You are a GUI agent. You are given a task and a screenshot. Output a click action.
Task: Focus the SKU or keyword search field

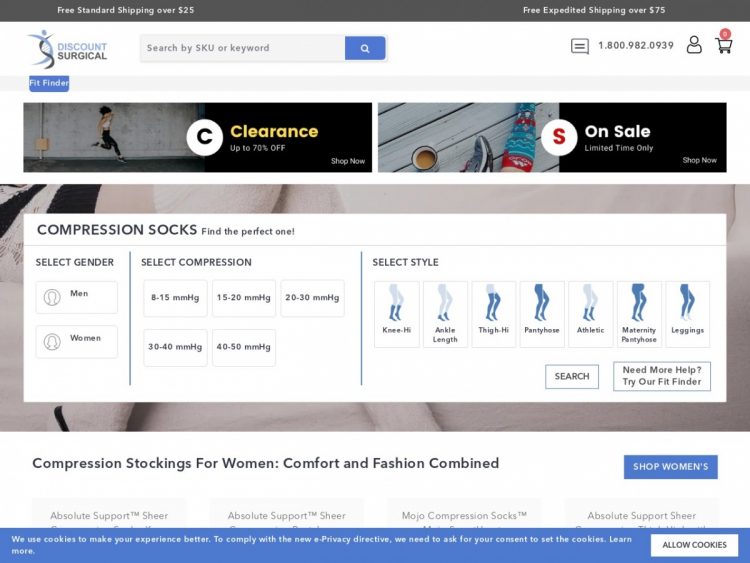[242, 48]
